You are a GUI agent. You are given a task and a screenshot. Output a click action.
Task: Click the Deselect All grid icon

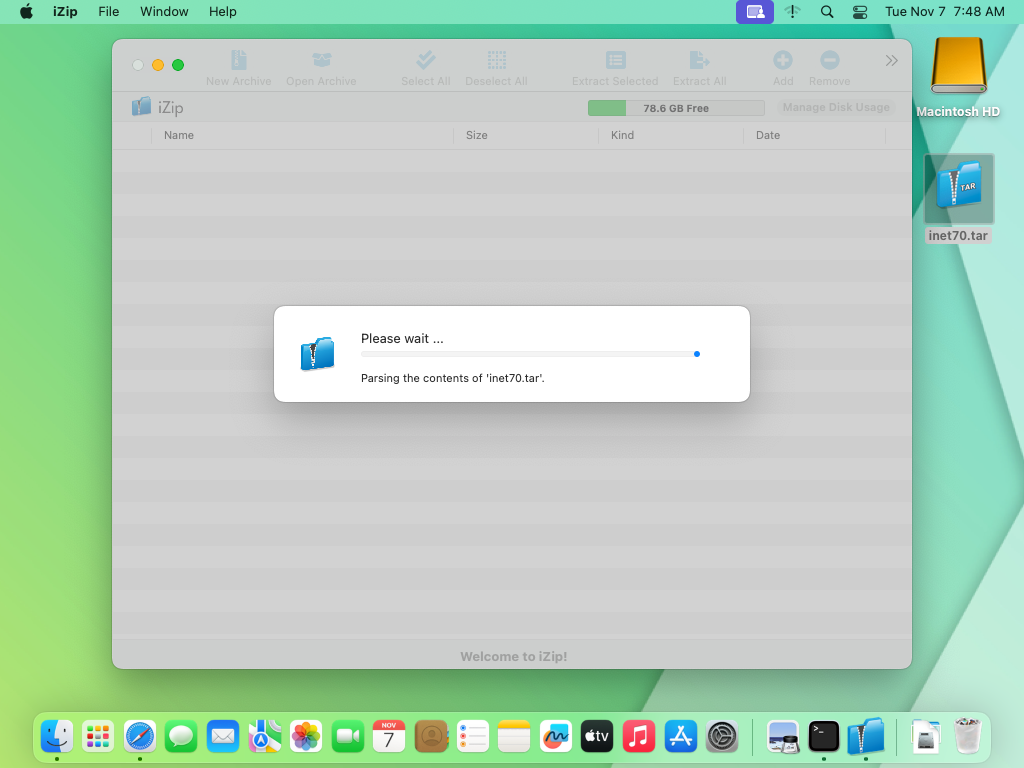coord(496,60)
